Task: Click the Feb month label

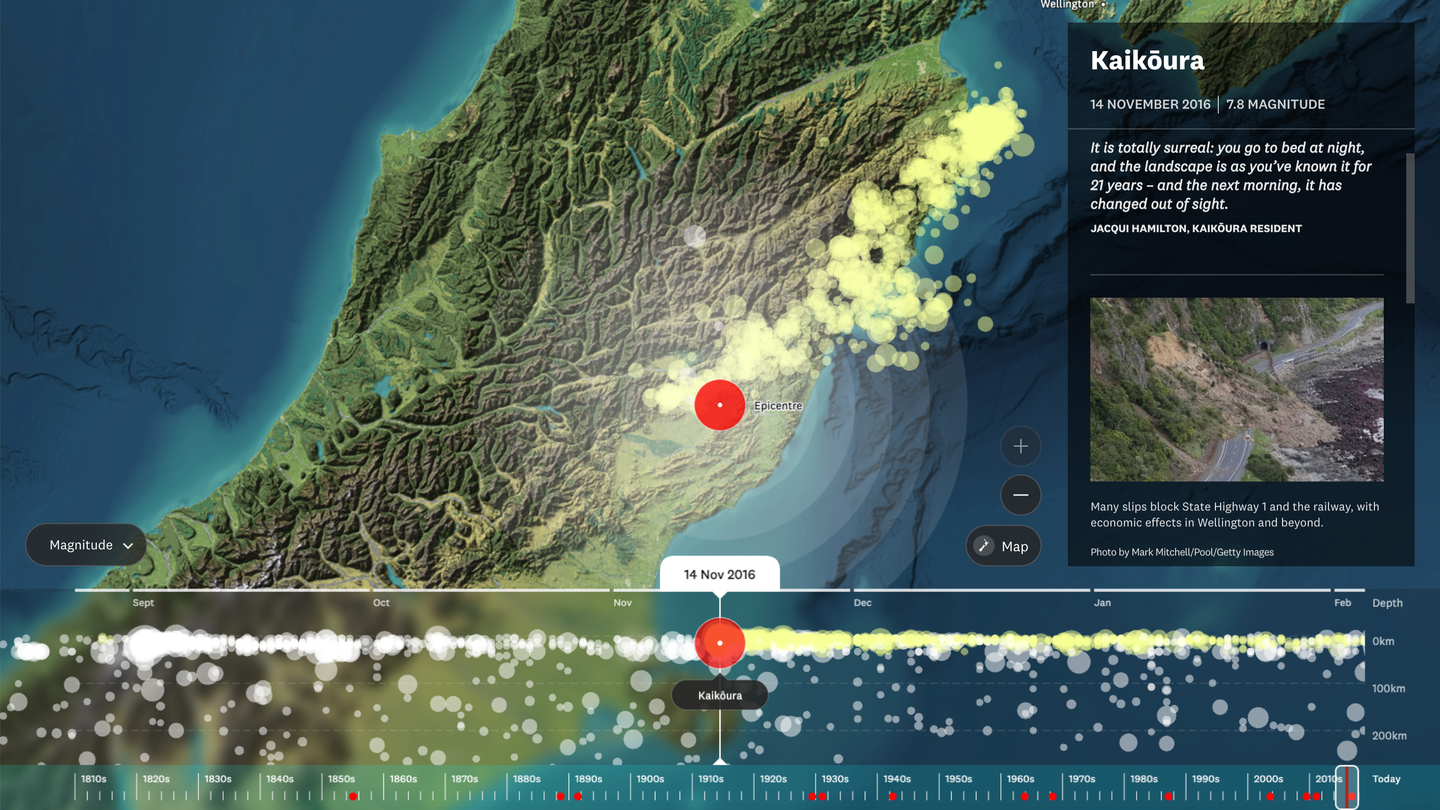Action: [x=1342, y=603]
